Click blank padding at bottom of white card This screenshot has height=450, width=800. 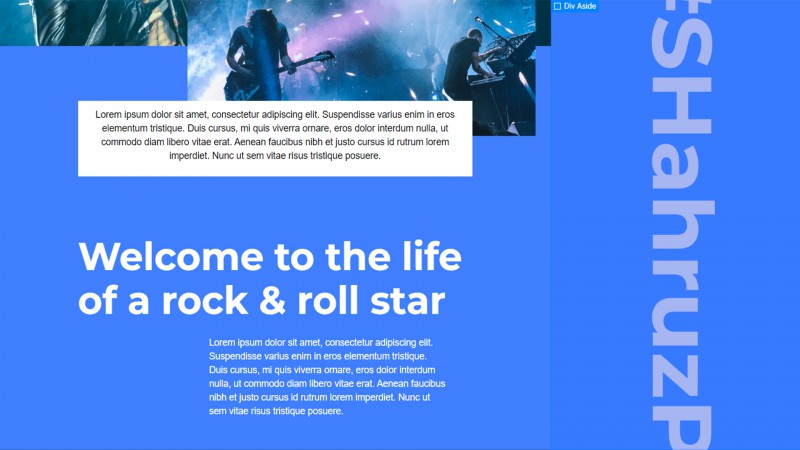[x=275, y=169]
